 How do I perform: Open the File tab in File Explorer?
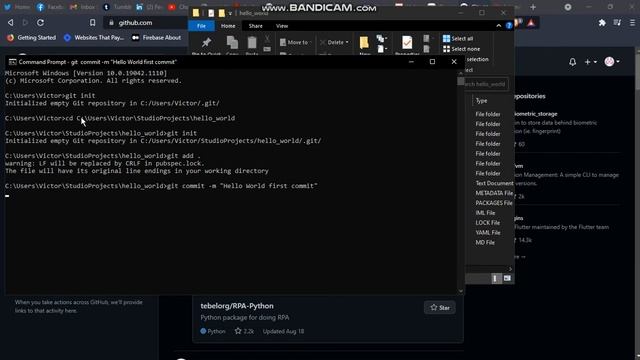pyautogui.click(x=201, y=26)
